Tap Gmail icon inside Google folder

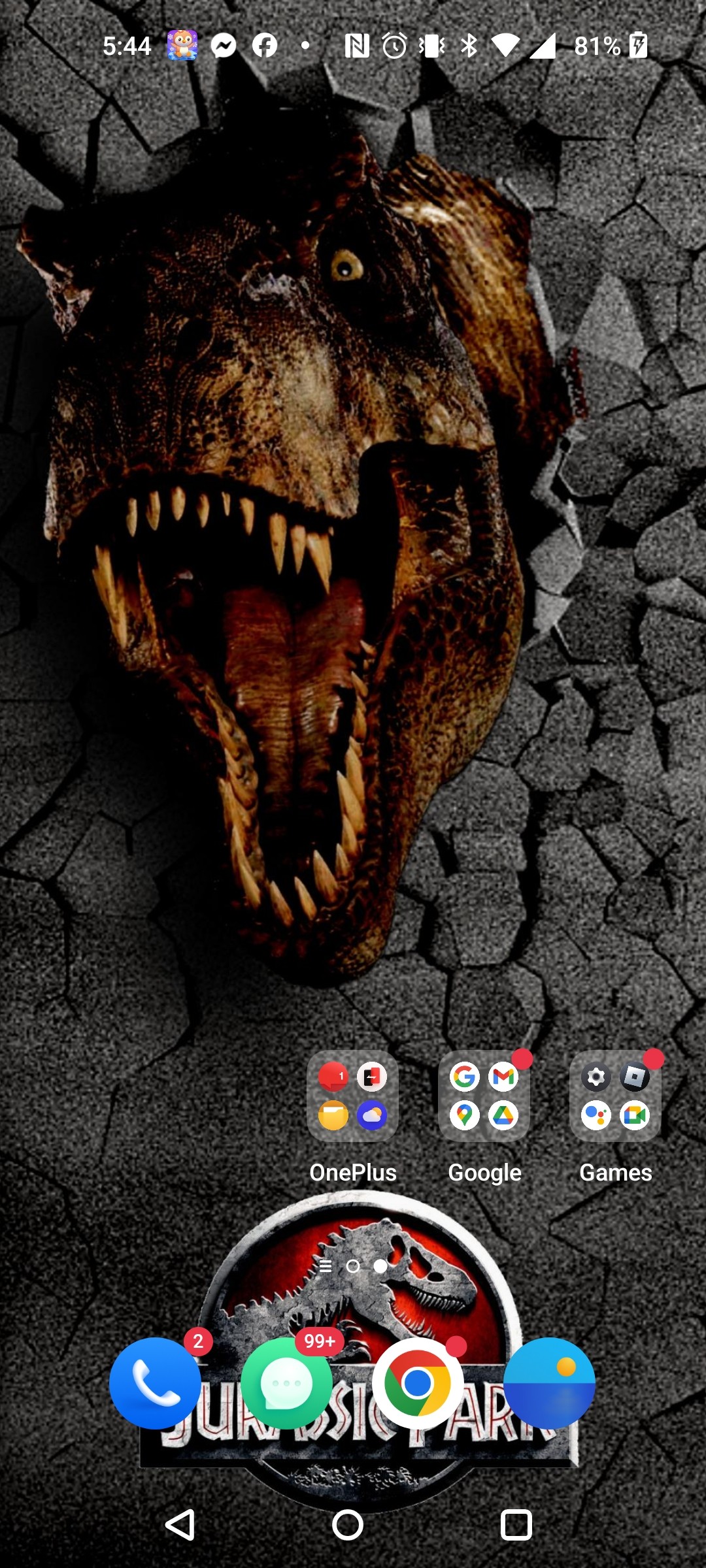tap(503, 1077)
